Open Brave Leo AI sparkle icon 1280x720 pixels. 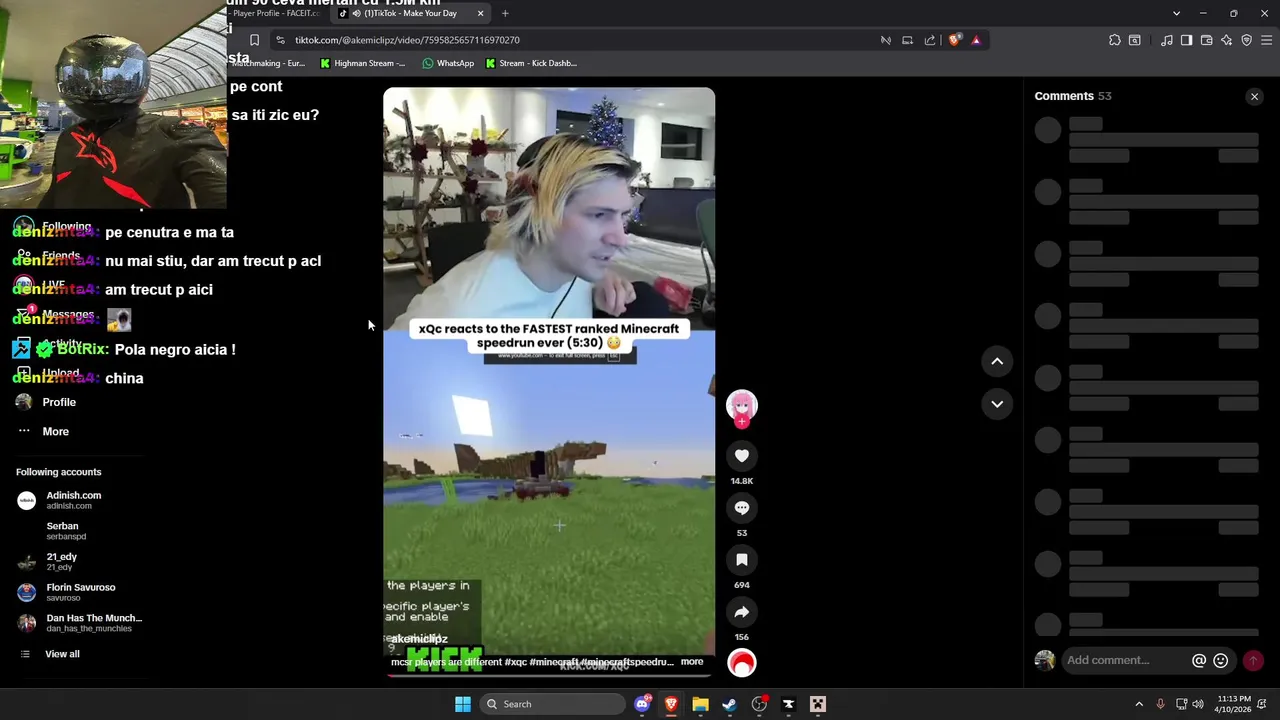[x=1226, y=40]
